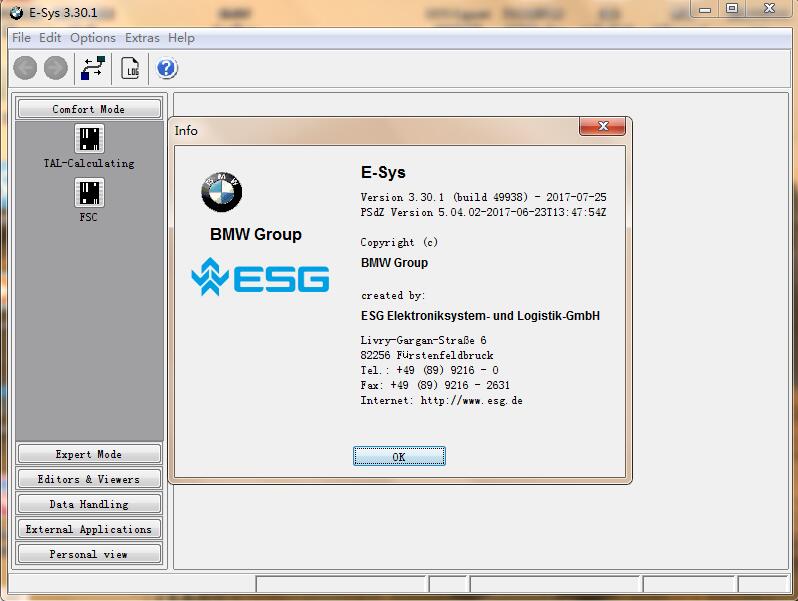Open the Edit menu
This screenshot has width=798, height=601.
(50, 38)
